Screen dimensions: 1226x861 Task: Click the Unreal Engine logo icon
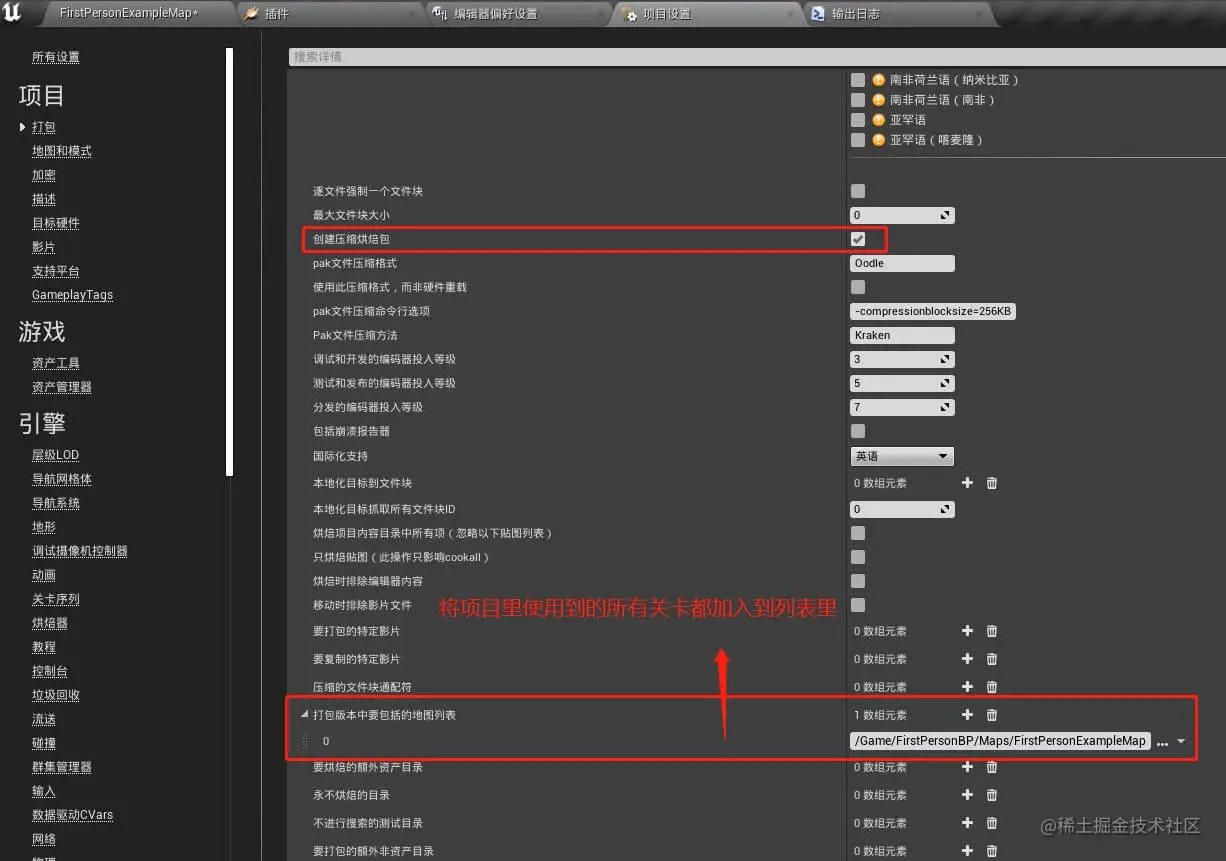click(x=13, y=13)
